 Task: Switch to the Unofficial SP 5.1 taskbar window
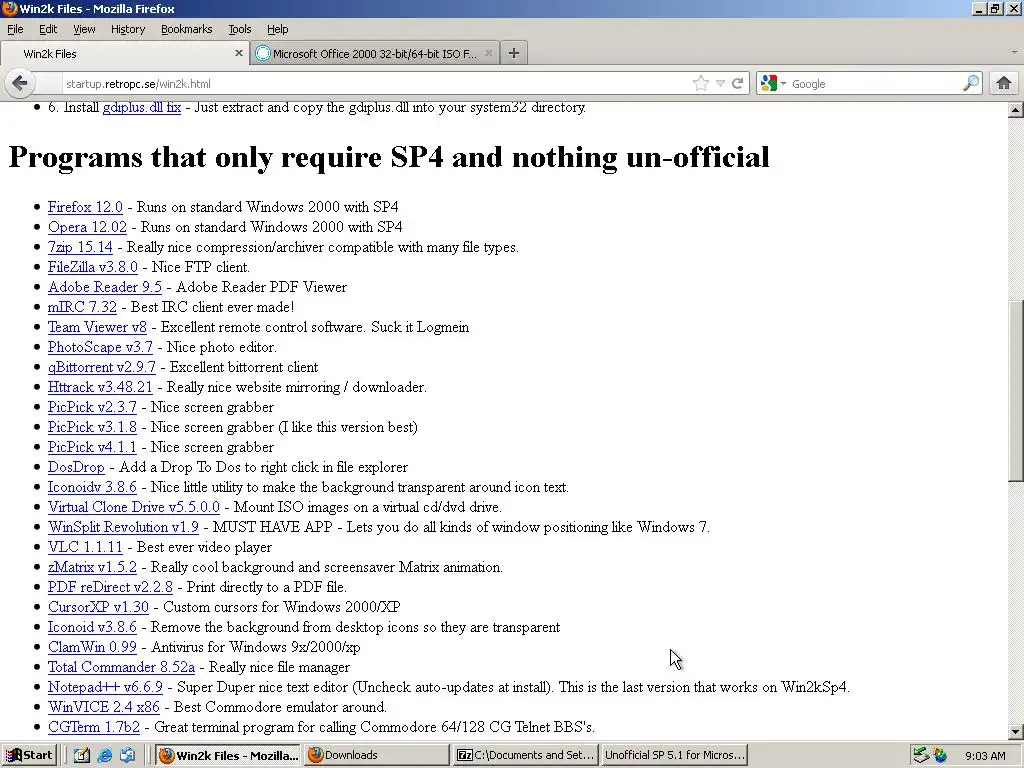tap(673, 756)
